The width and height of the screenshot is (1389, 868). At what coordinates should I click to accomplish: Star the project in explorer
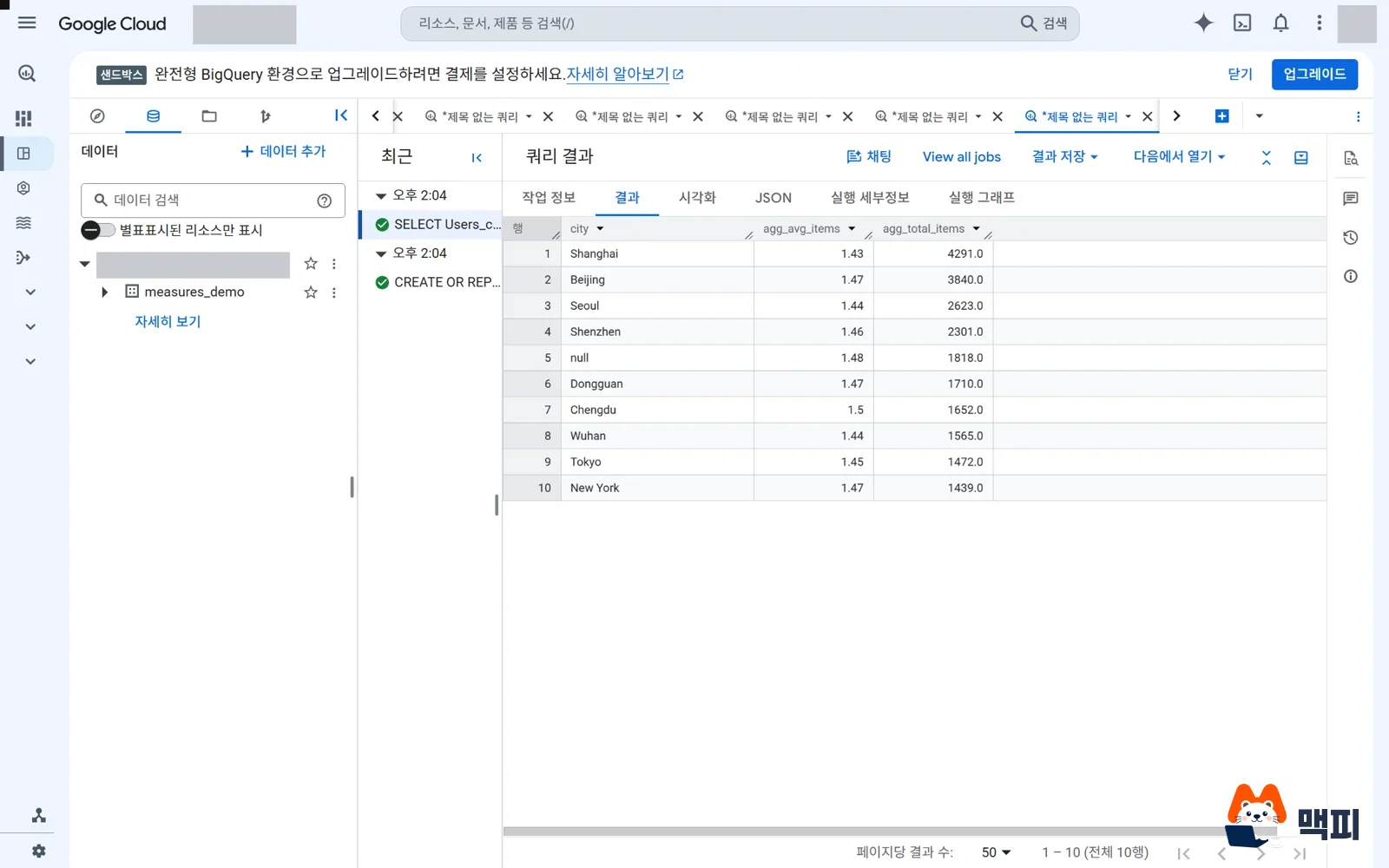tap(311, 263)
